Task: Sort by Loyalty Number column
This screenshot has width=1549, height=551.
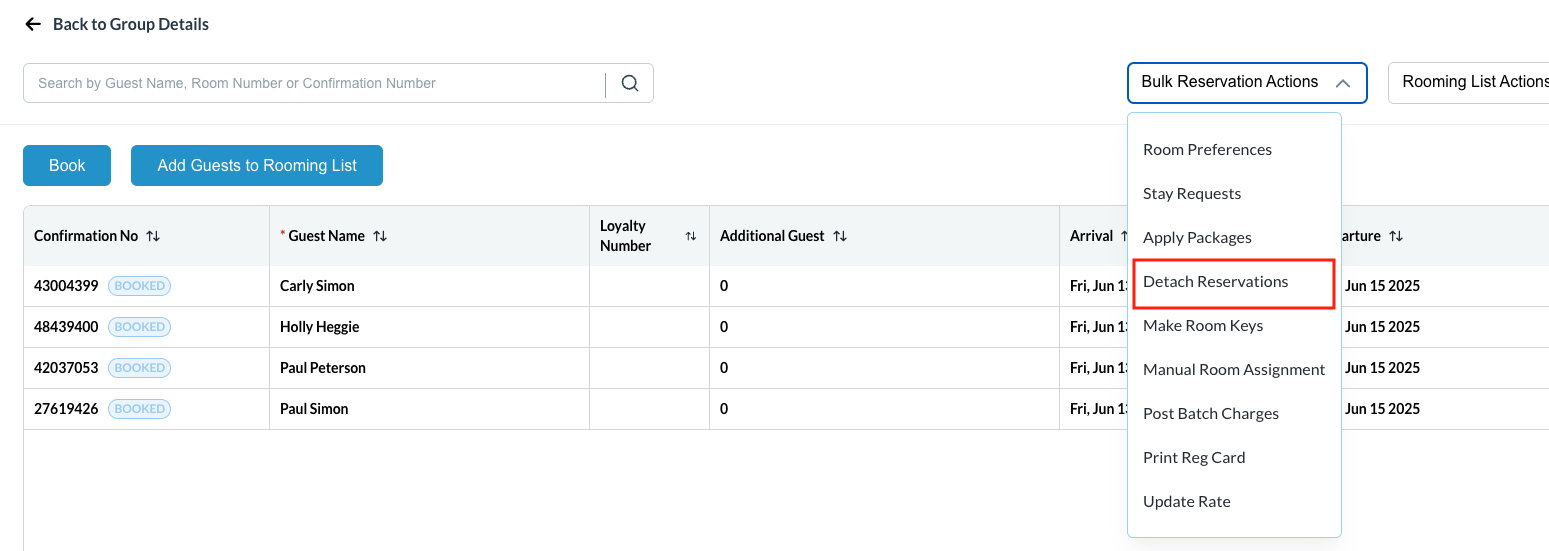Action: (x=690, y=236)
